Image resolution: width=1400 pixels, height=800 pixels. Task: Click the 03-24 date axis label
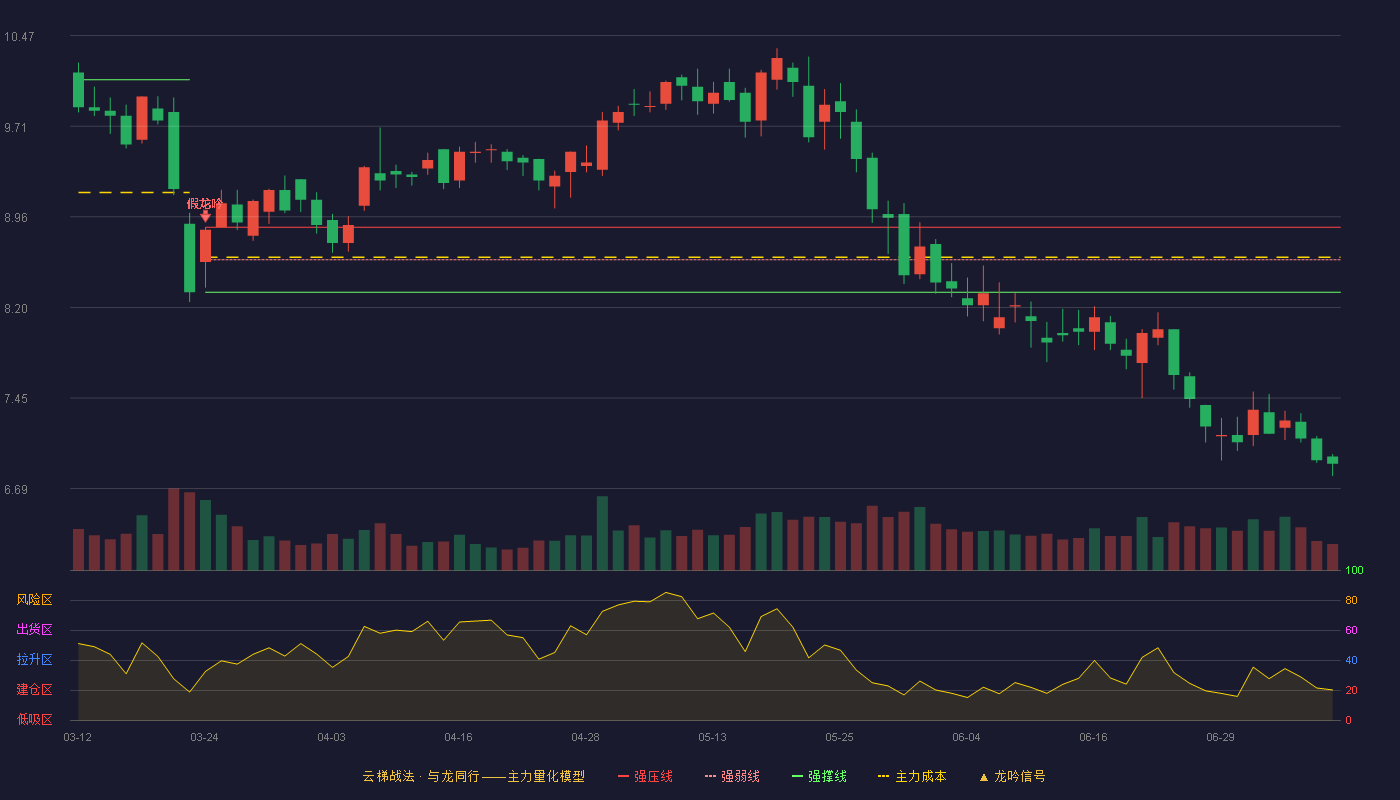pyautogui.click(x=204, y=737)
